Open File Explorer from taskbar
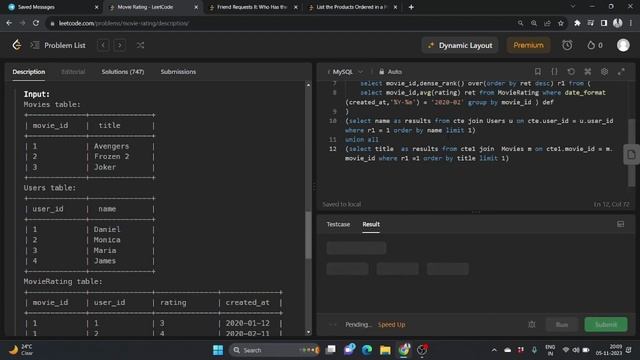Viewport: 640px width, 360px height. pyautogui.click(x=385, y=350)
